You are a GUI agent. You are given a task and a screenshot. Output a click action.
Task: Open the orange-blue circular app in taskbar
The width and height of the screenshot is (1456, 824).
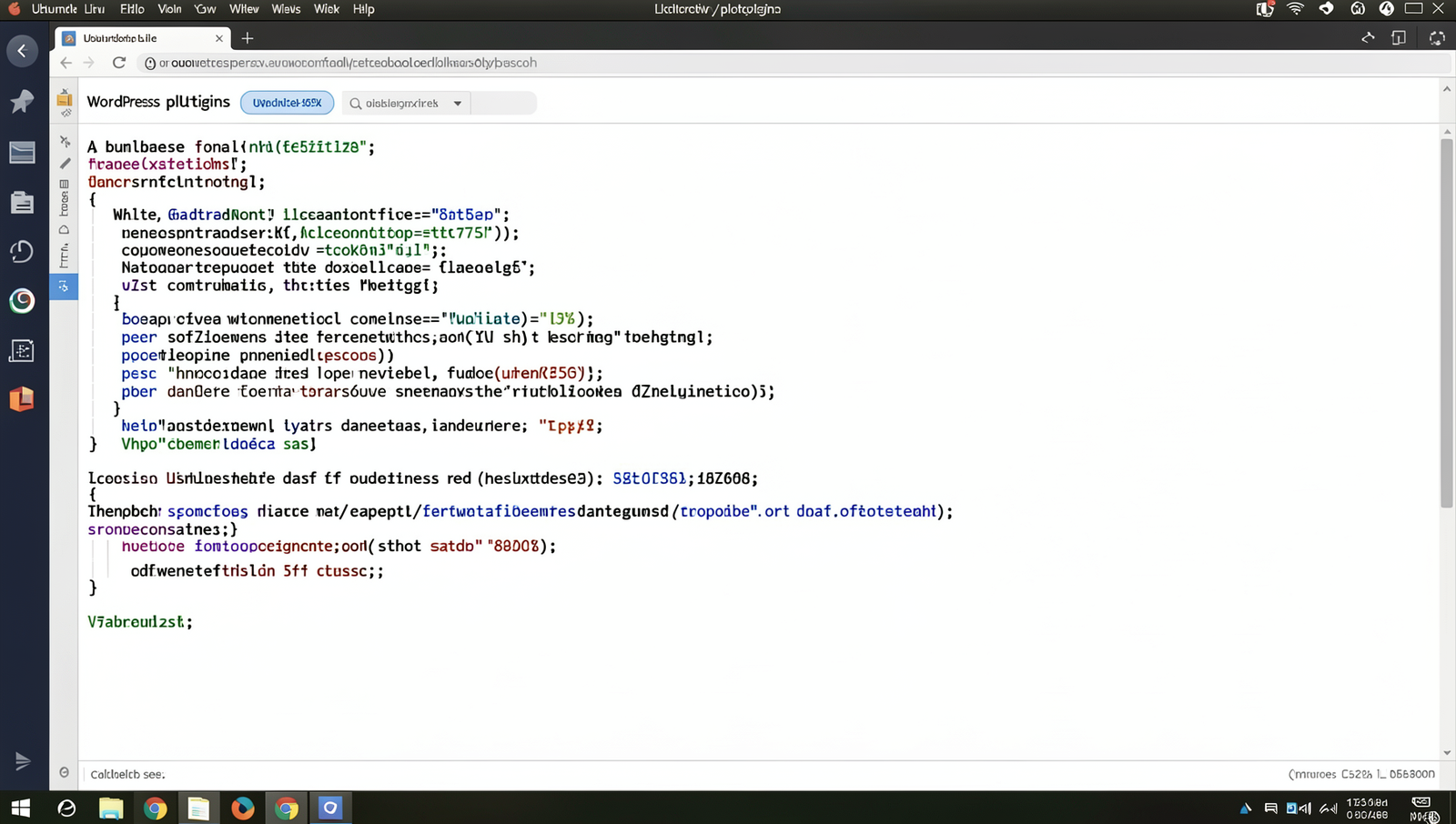242,808
